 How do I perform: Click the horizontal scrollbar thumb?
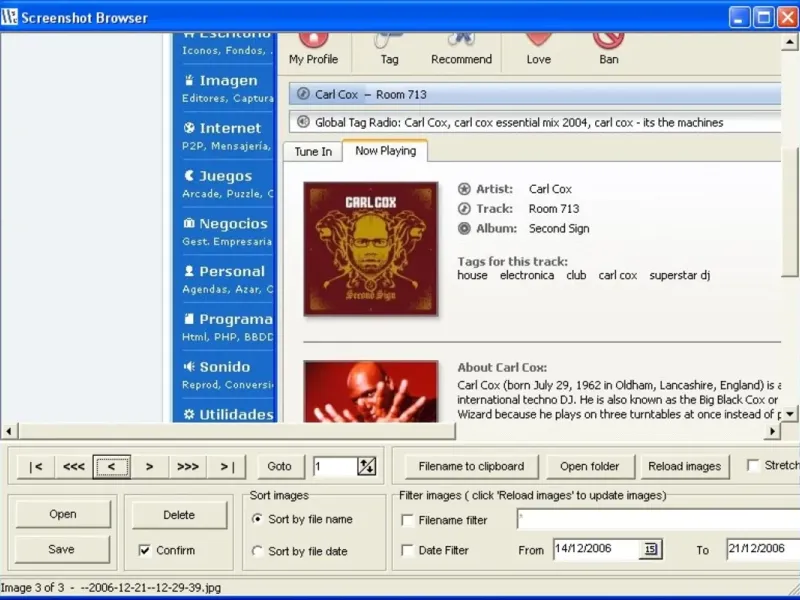coord(237,431)
